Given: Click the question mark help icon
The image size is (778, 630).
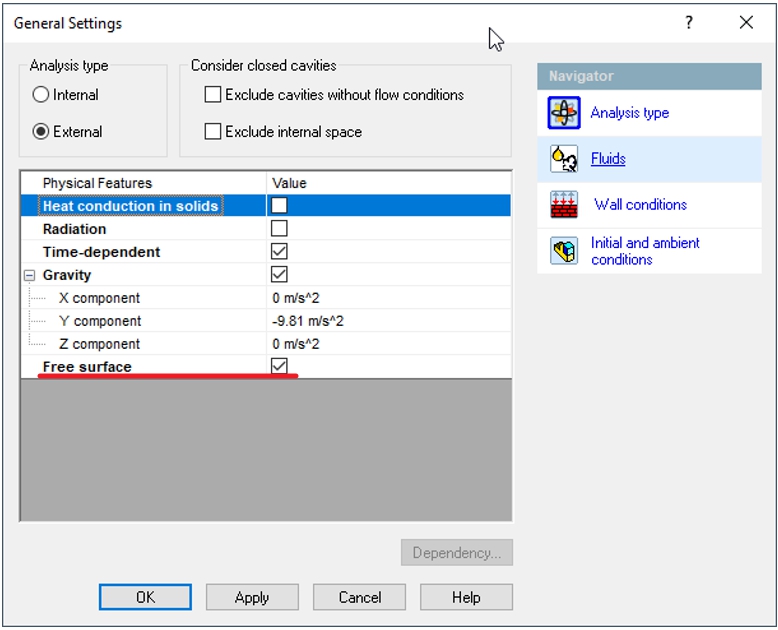Looking at the screenshot, I should tap(689, 23).
